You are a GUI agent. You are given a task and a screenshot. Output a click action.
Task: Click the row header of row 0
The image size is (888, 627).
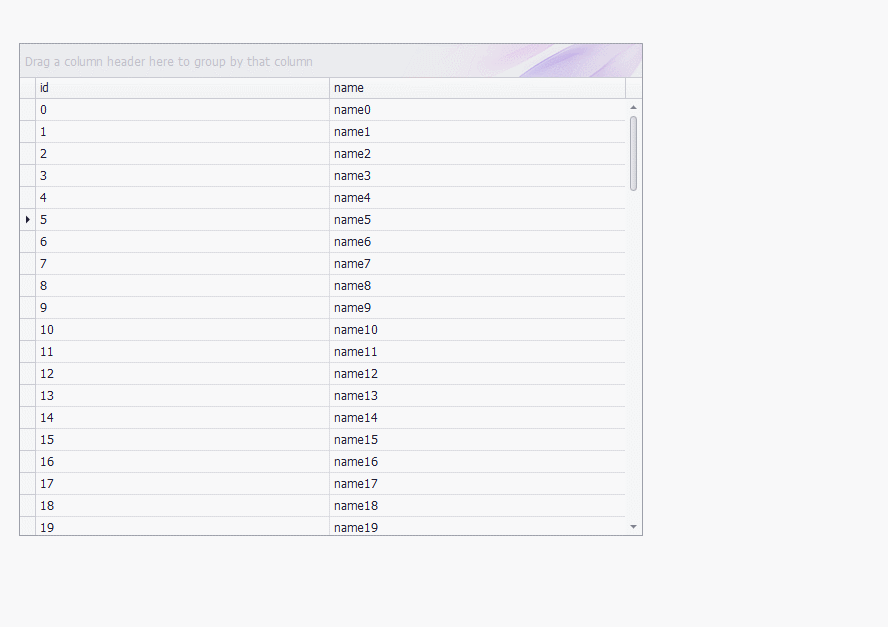coord(27,110)
